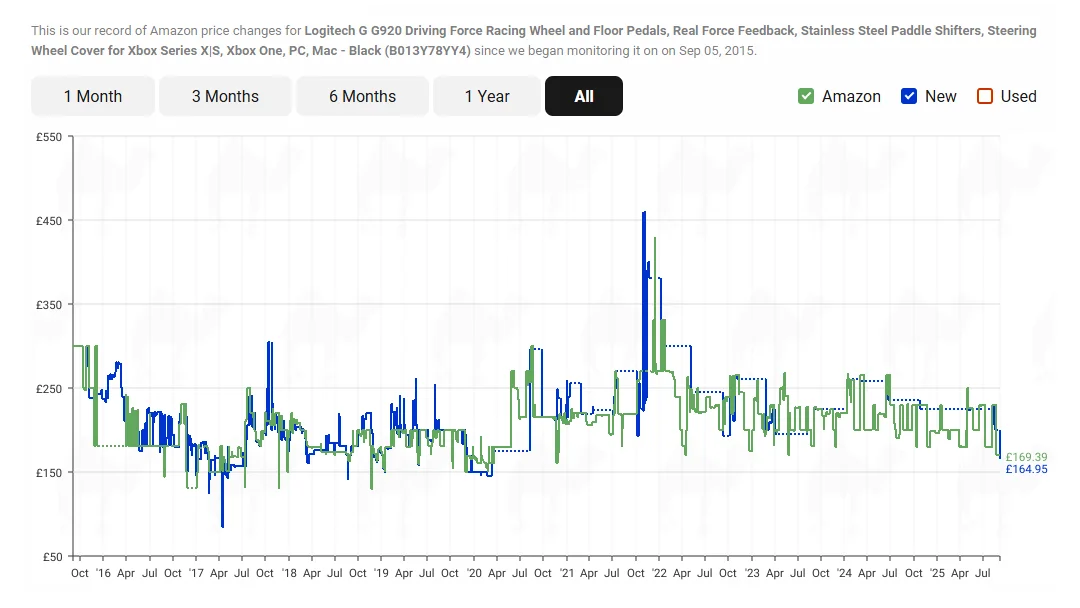Click the '16 year label on x-axis
This screenshot has width=1080, height=608.
(103, 574)
